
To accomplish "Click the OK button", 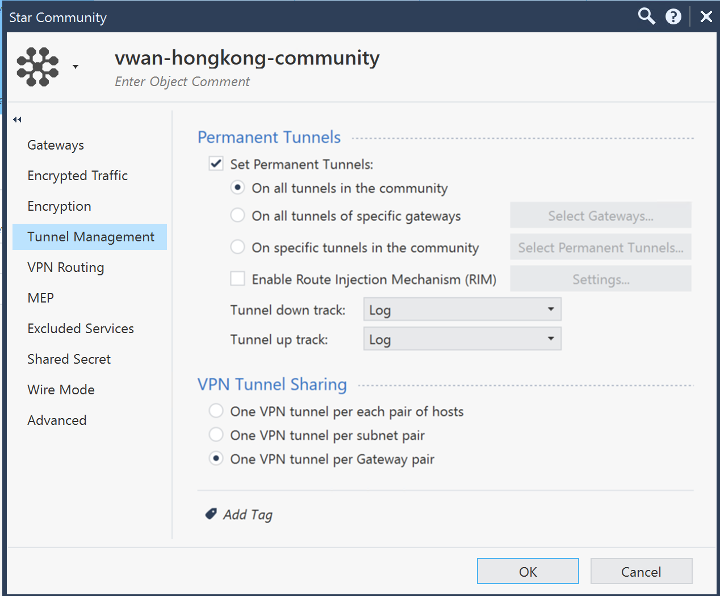I will 528,571.
